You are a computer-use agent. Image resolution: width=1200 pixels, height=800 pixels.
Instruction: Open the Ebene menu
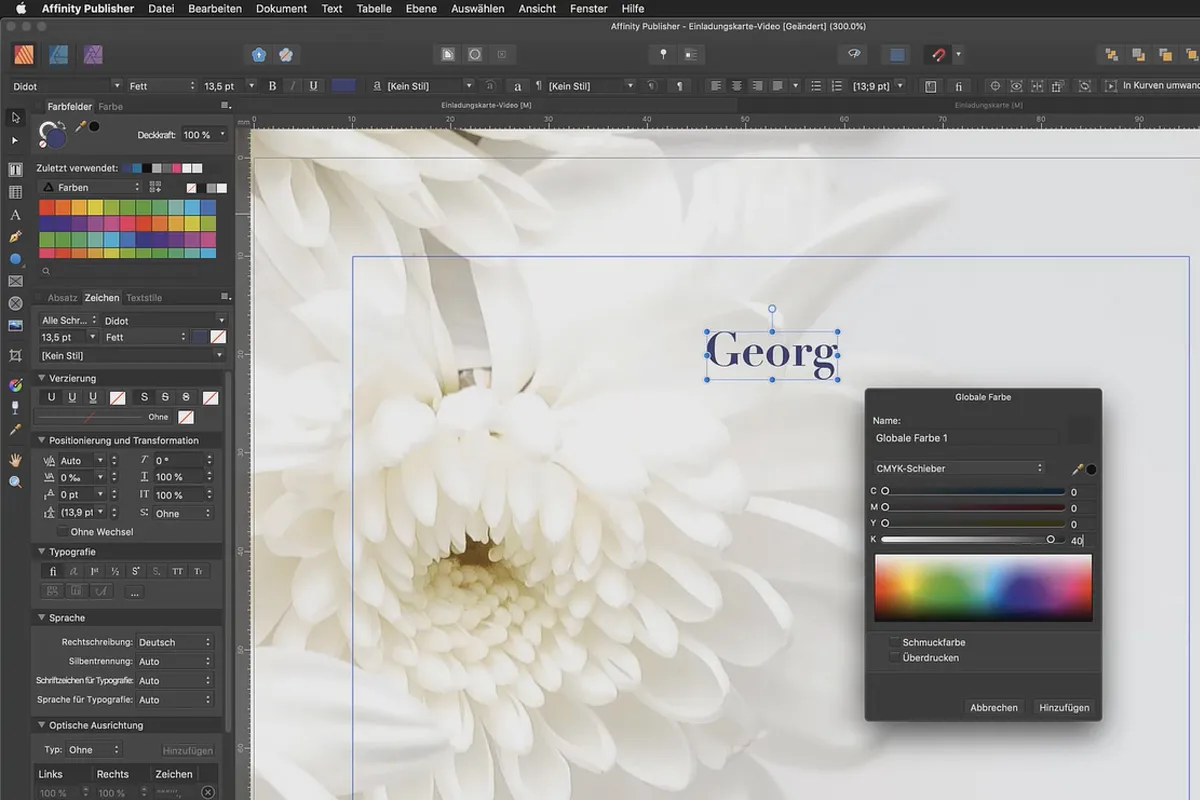pyautogui.click(x=421, y=8)
